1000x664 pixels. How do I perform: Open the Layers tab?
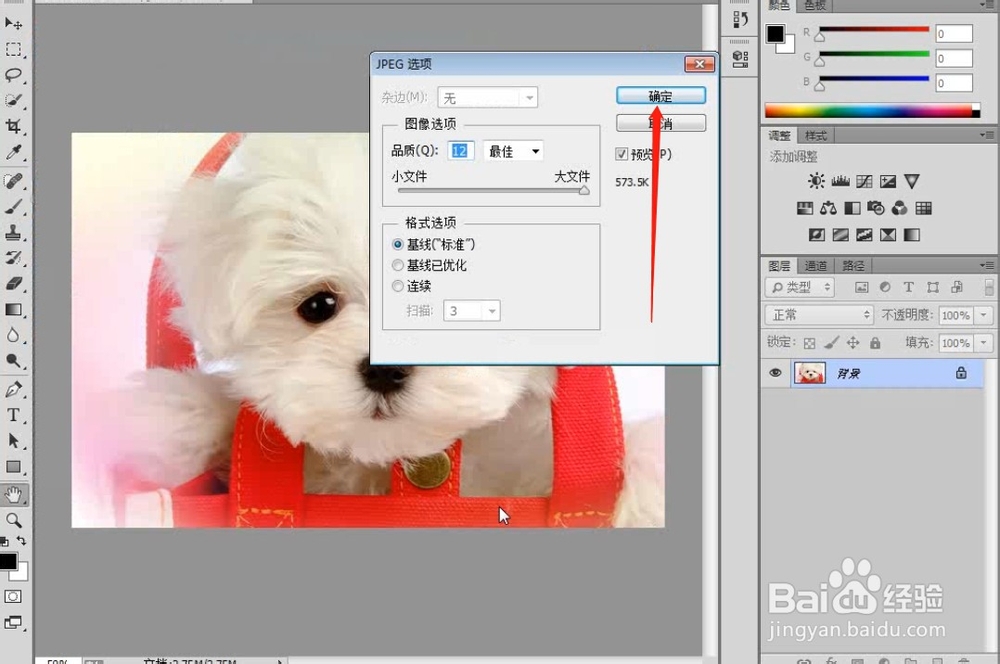779,266
